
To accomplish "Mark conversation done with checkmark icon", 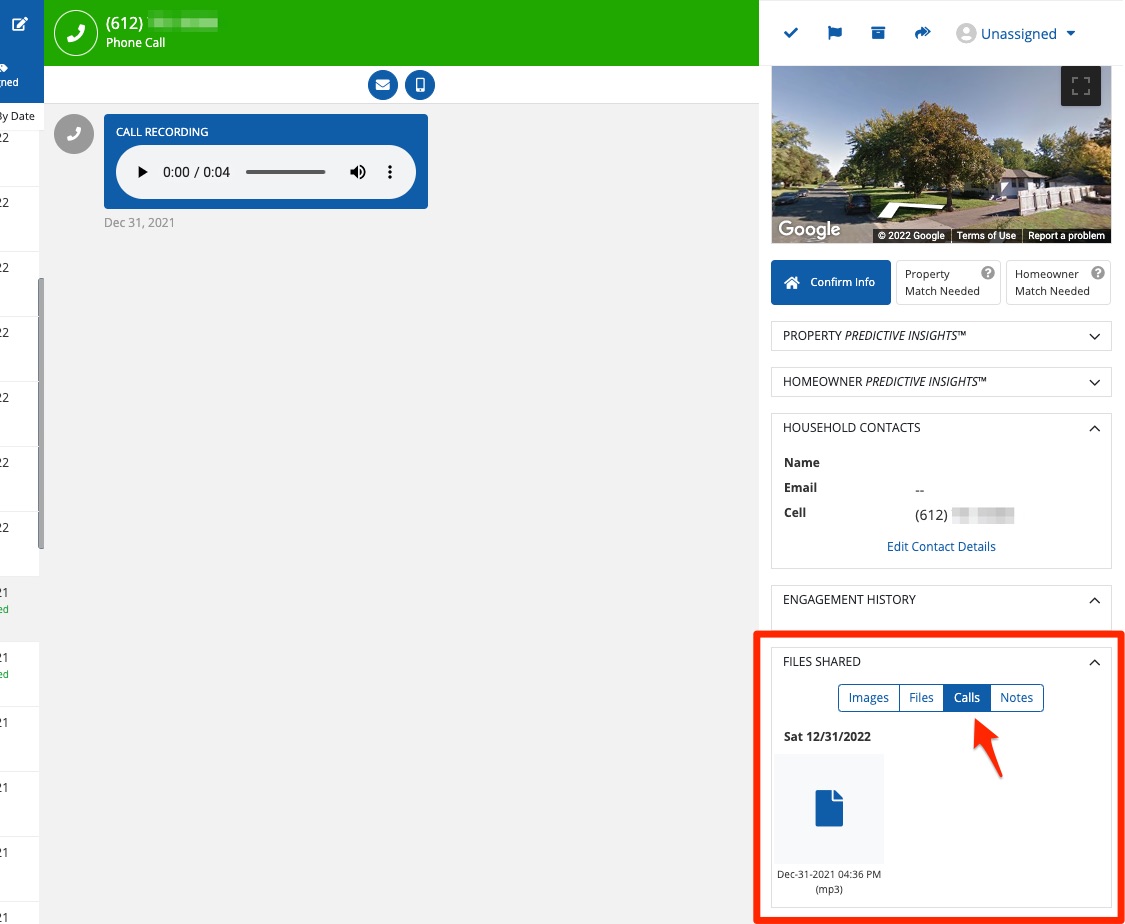I will coord(791,33).
